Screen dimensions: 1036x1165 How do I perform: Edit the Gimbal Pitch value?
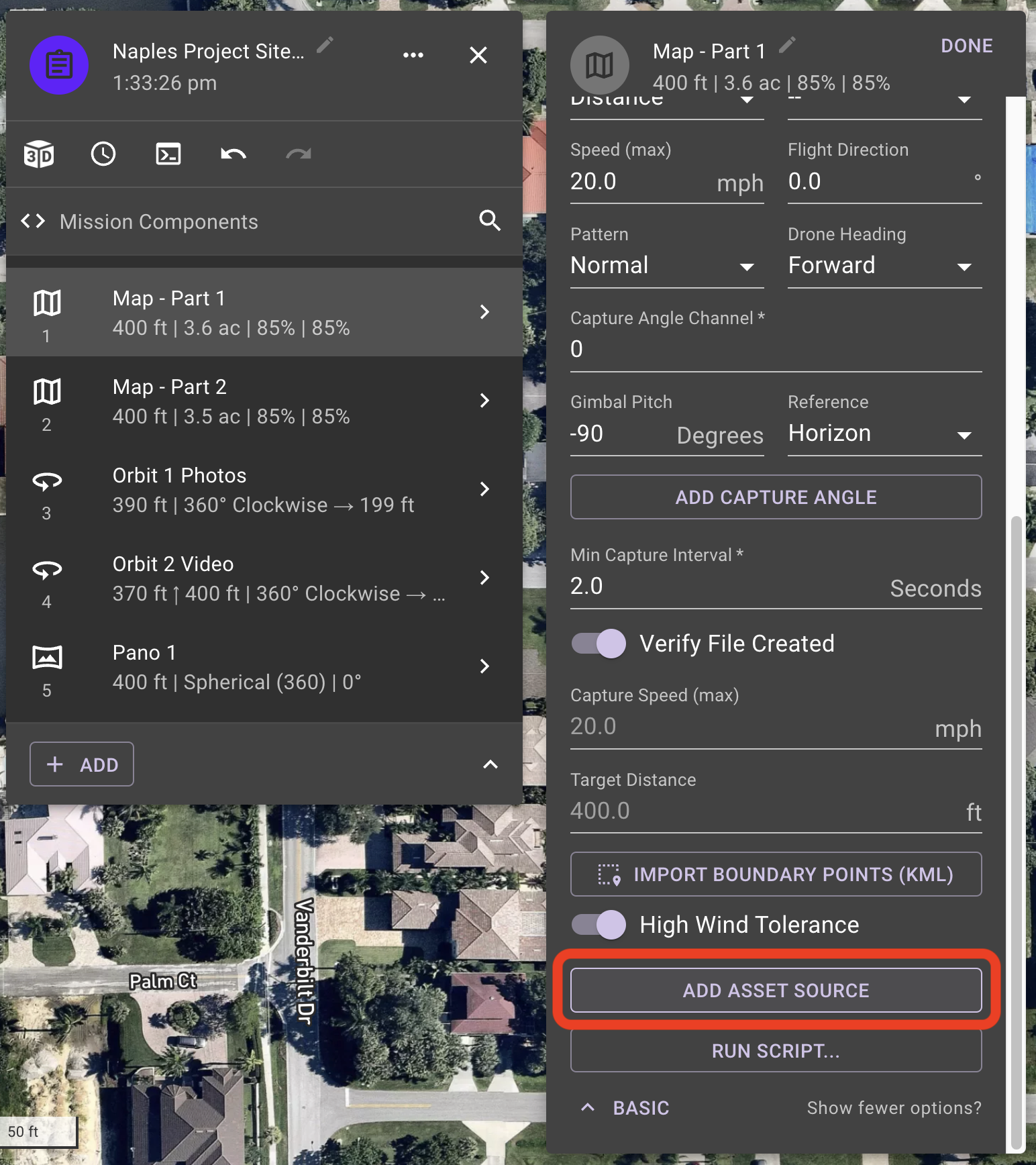(667, 434)
